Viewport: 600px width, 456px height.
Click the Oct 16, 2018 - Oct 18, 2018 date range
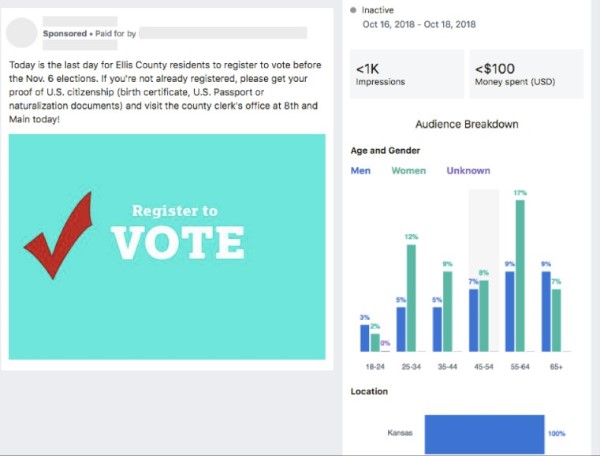pyautogui.click(x=419, y=24)
